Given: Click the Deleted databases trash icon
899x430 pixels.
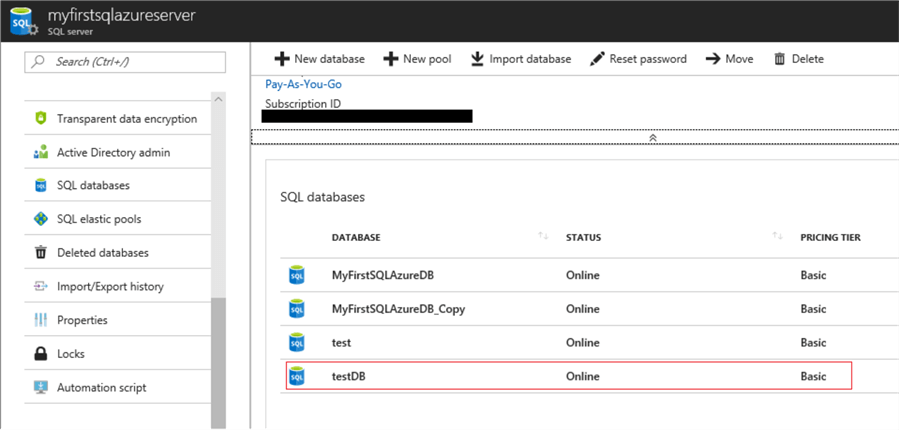Looking at the screenshot, I should pos(41,253).
